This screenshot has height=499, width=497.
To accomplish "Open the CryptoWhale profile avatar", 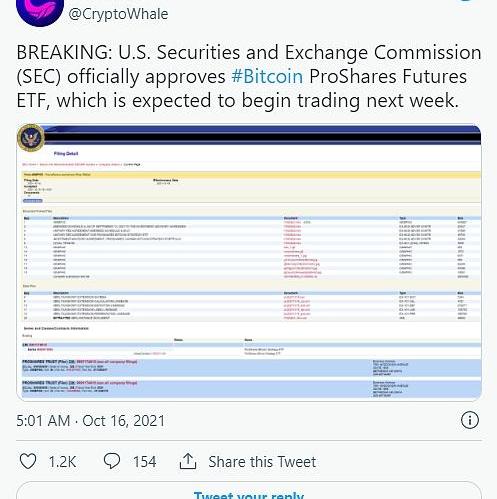I will (x=40, y=10).
